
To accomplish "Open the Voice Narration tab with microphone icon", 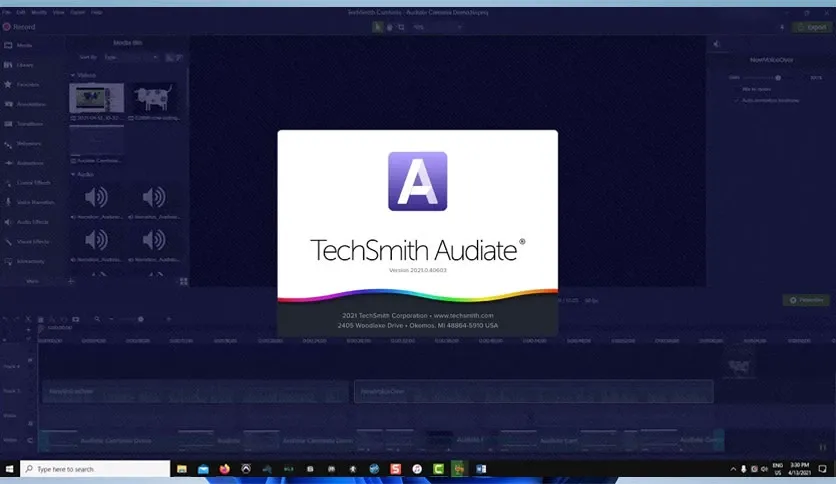I will point(30,203).
